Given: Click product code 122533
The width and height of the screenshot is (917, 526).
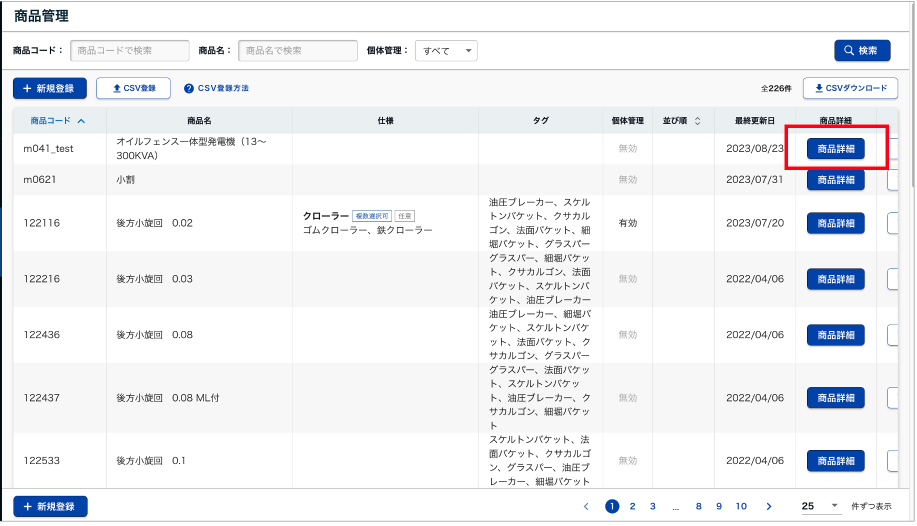Looking at the screenshot, I should [42, 460].
